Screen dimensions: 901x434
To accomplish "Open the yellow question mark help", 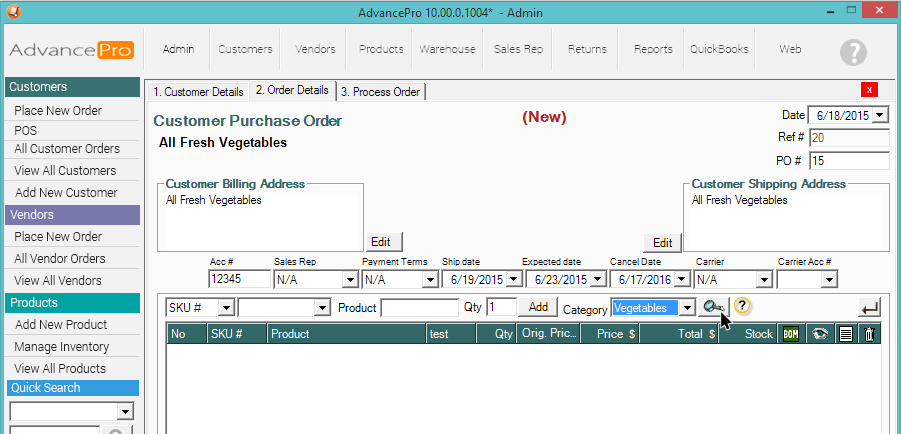I will [743, 307].
